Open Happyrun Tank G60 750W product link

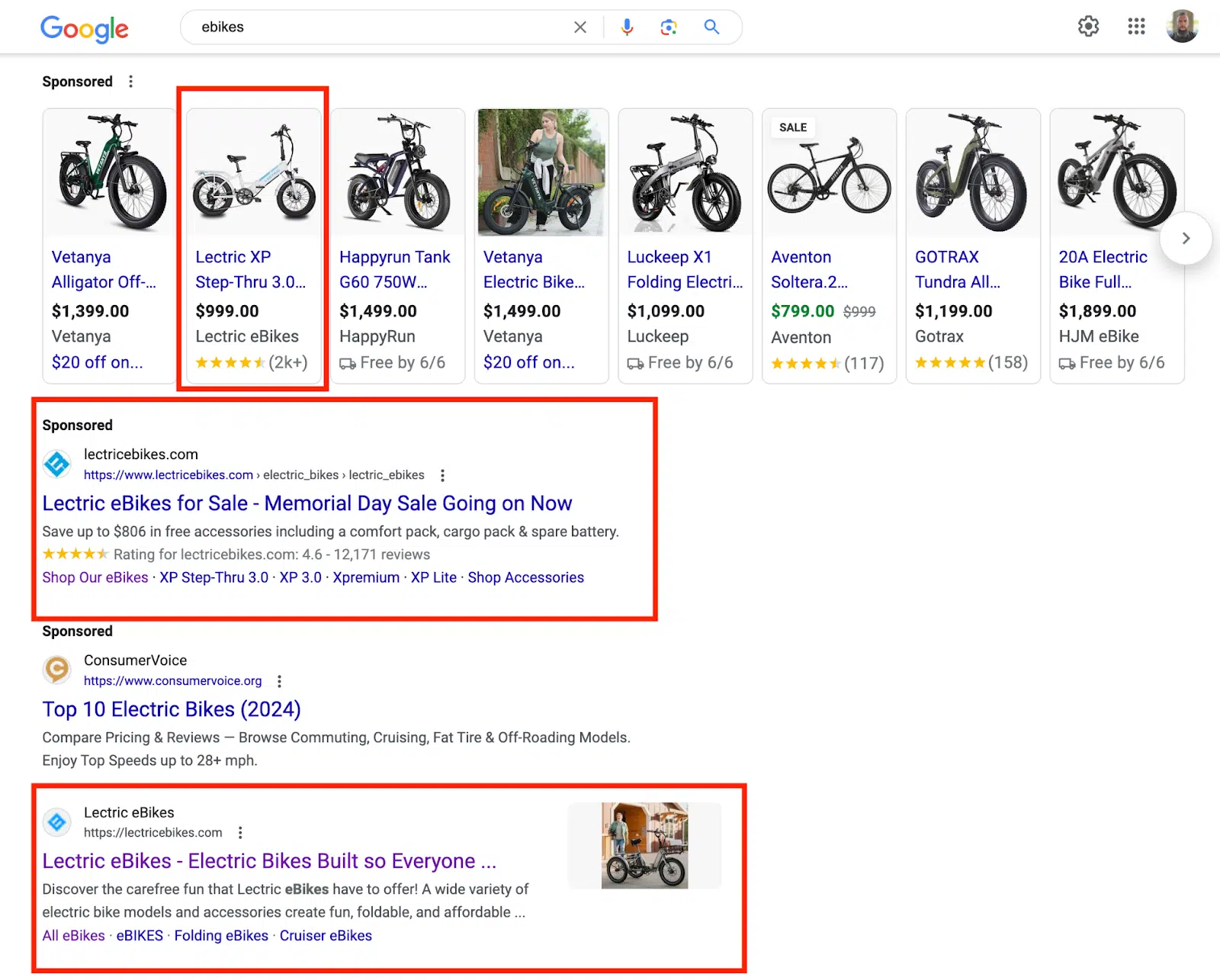pos(394,270)
